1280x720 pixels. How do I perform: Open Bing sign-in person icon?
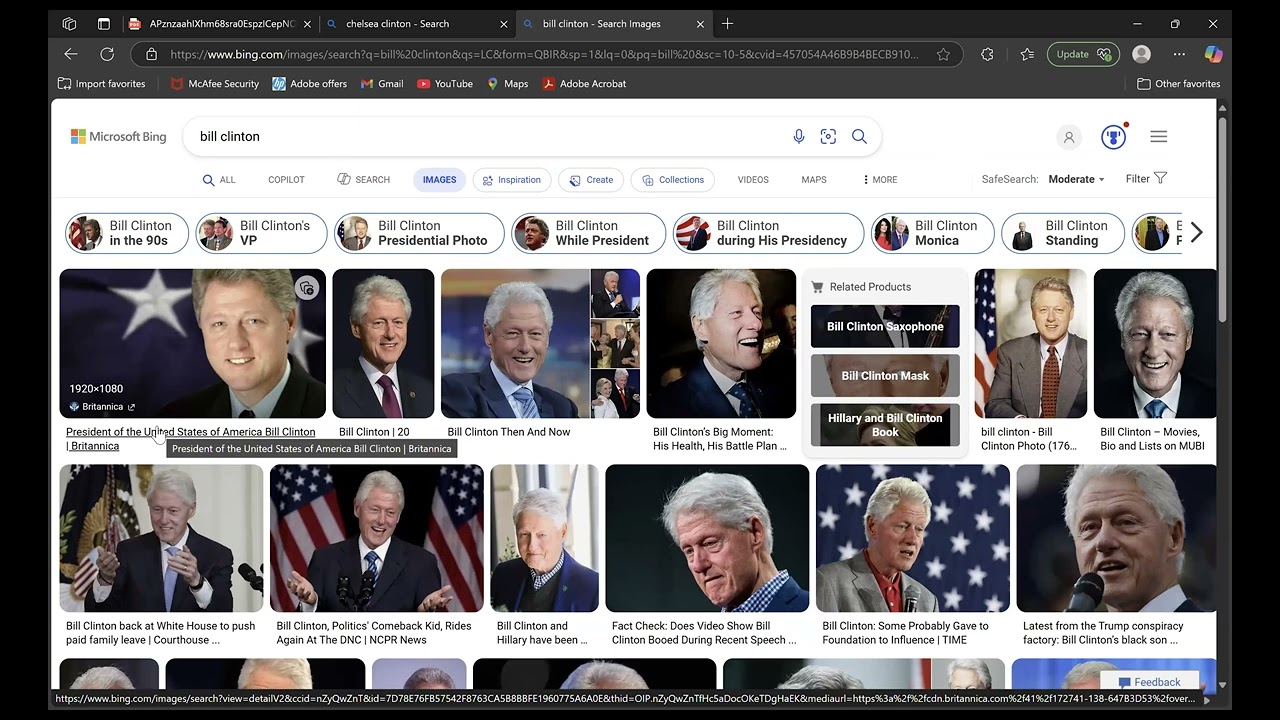[x=1068, y=137]
